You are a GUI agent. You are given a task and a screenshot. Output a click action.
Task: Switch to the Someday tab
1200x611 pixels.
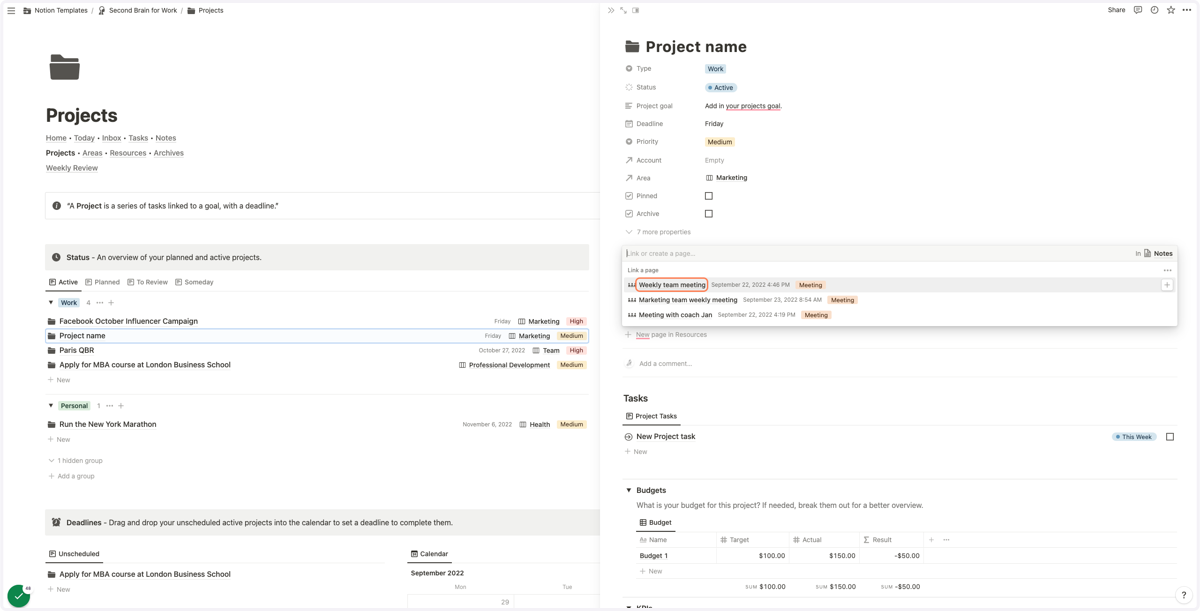click(194, 282)
